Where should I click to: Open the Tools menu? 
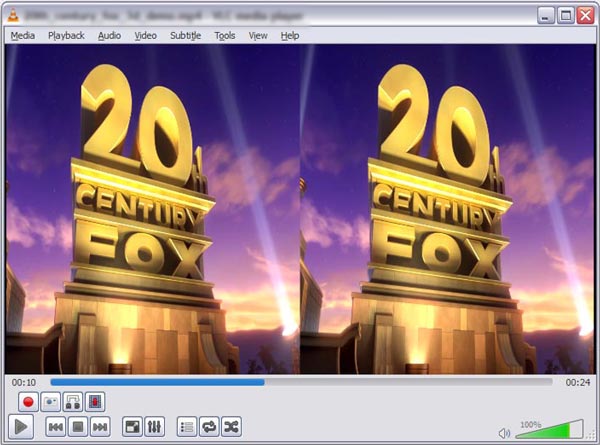pyautogui.click(x=225, y=36)
